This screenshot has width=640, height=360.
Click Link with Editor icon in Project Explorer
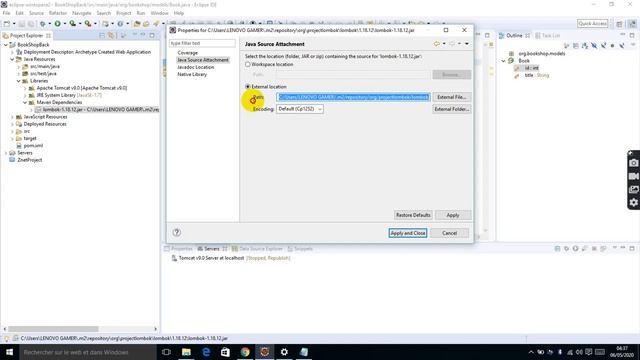coord(111,36)
